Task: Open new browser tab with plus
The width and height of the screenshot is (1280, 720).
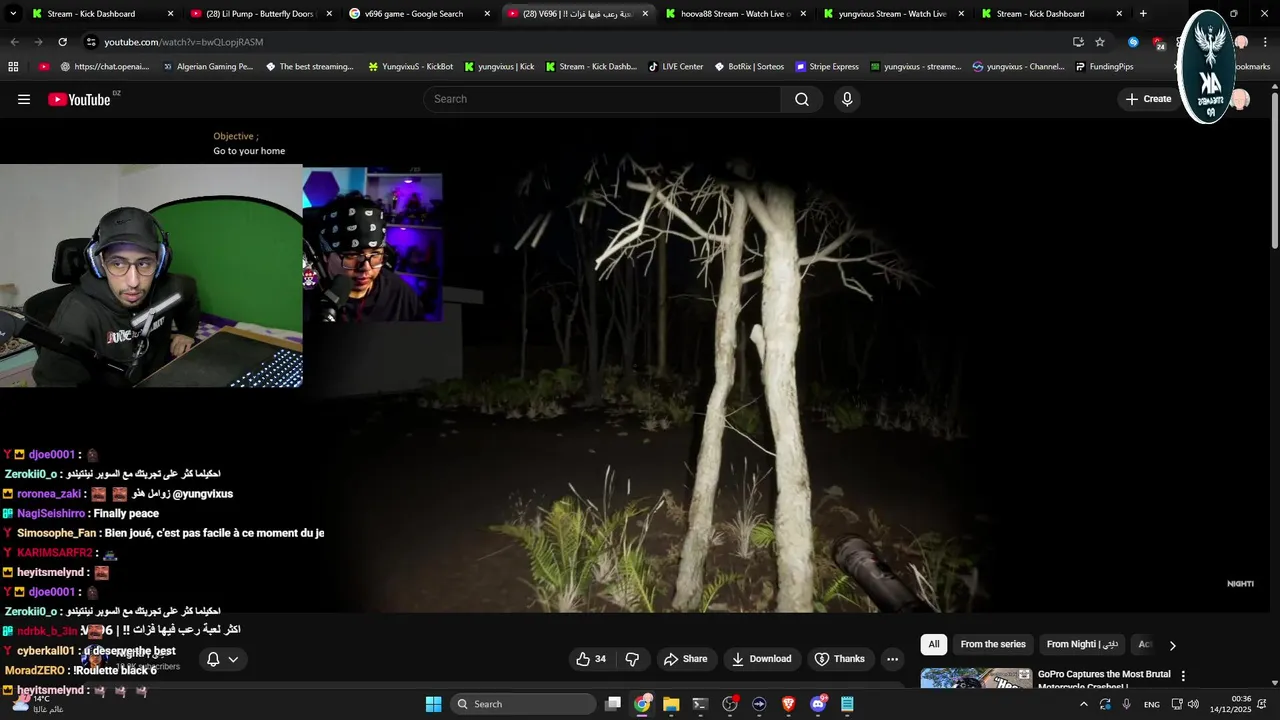Action: [1143, 14]
